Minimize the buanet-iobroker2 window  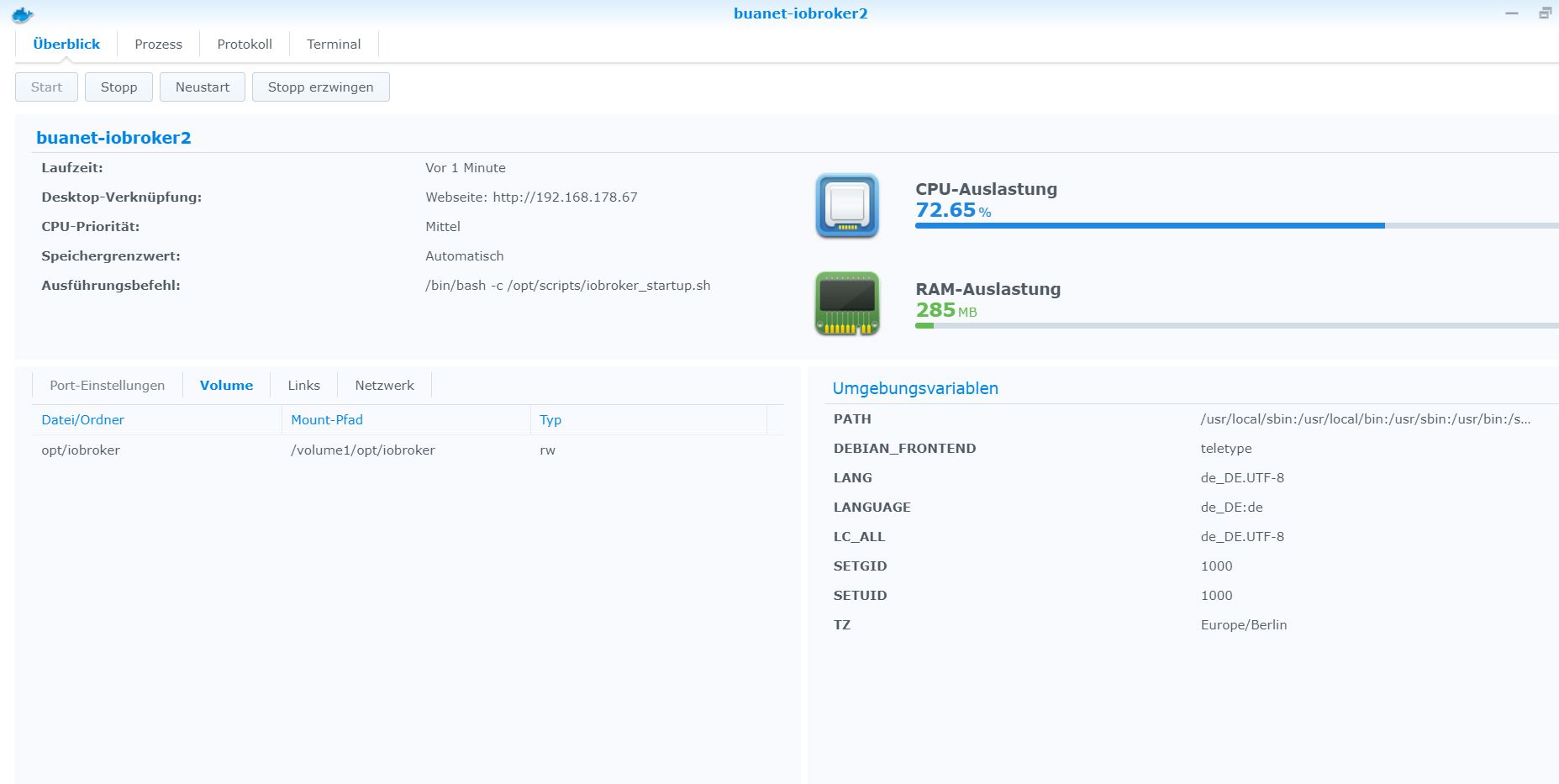(1512, 13)
